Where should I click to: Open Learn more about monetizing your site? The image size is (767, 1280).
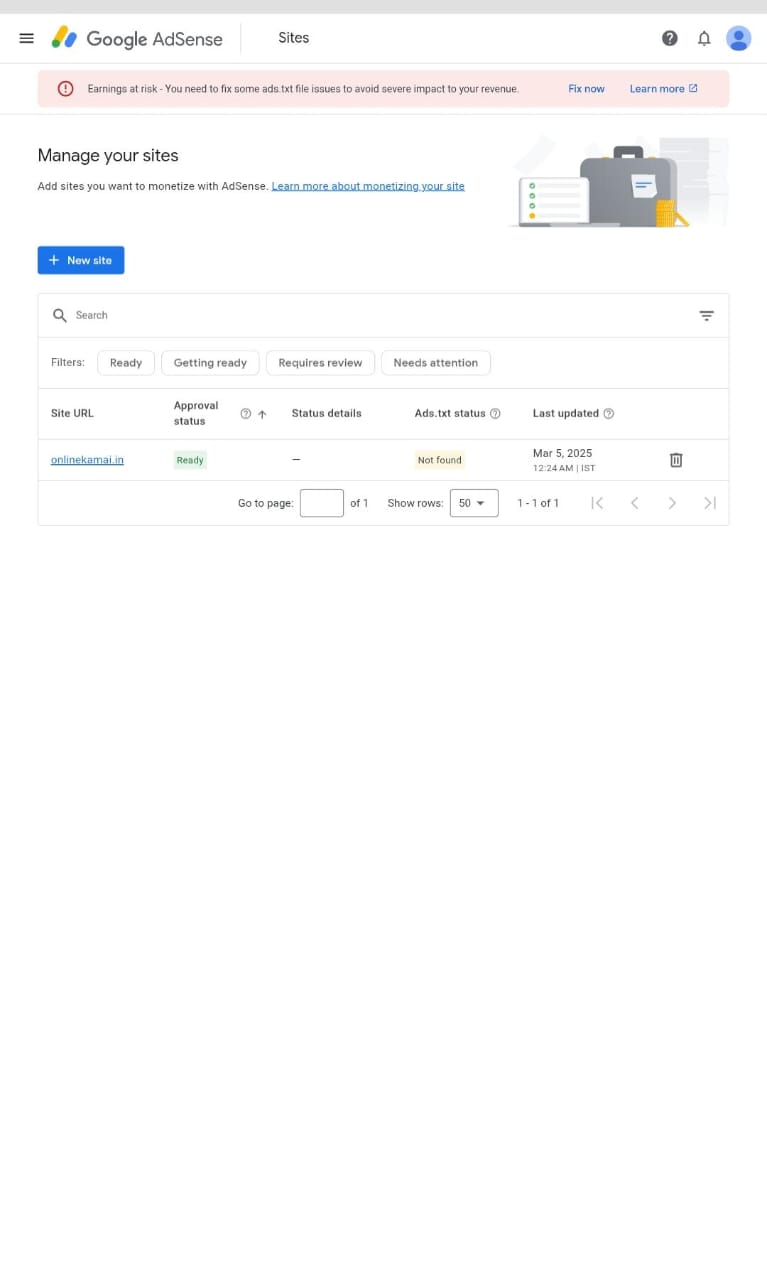[x=368, y=186]
